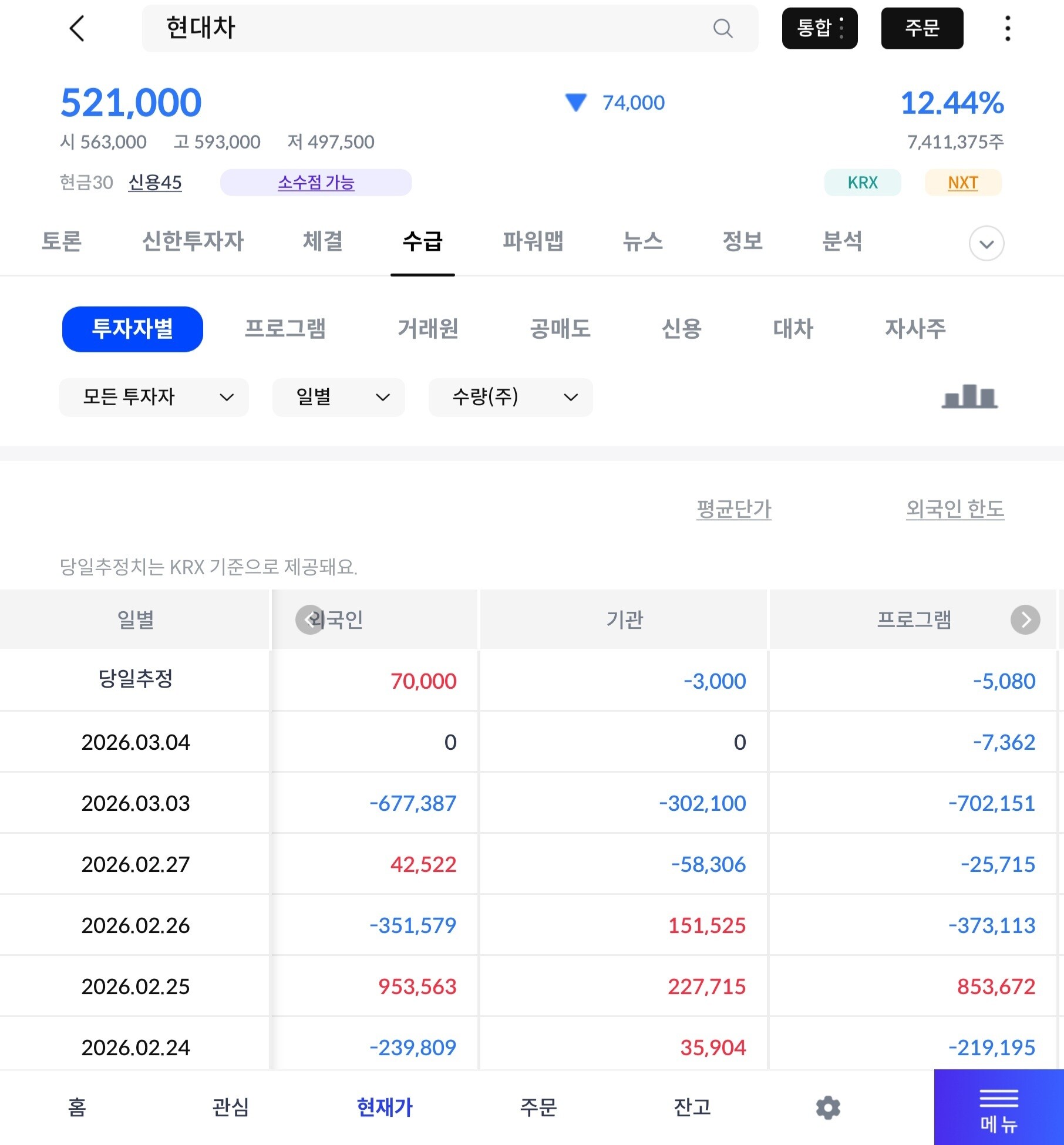Click the 2026.02.25 date row

point(136,986)
